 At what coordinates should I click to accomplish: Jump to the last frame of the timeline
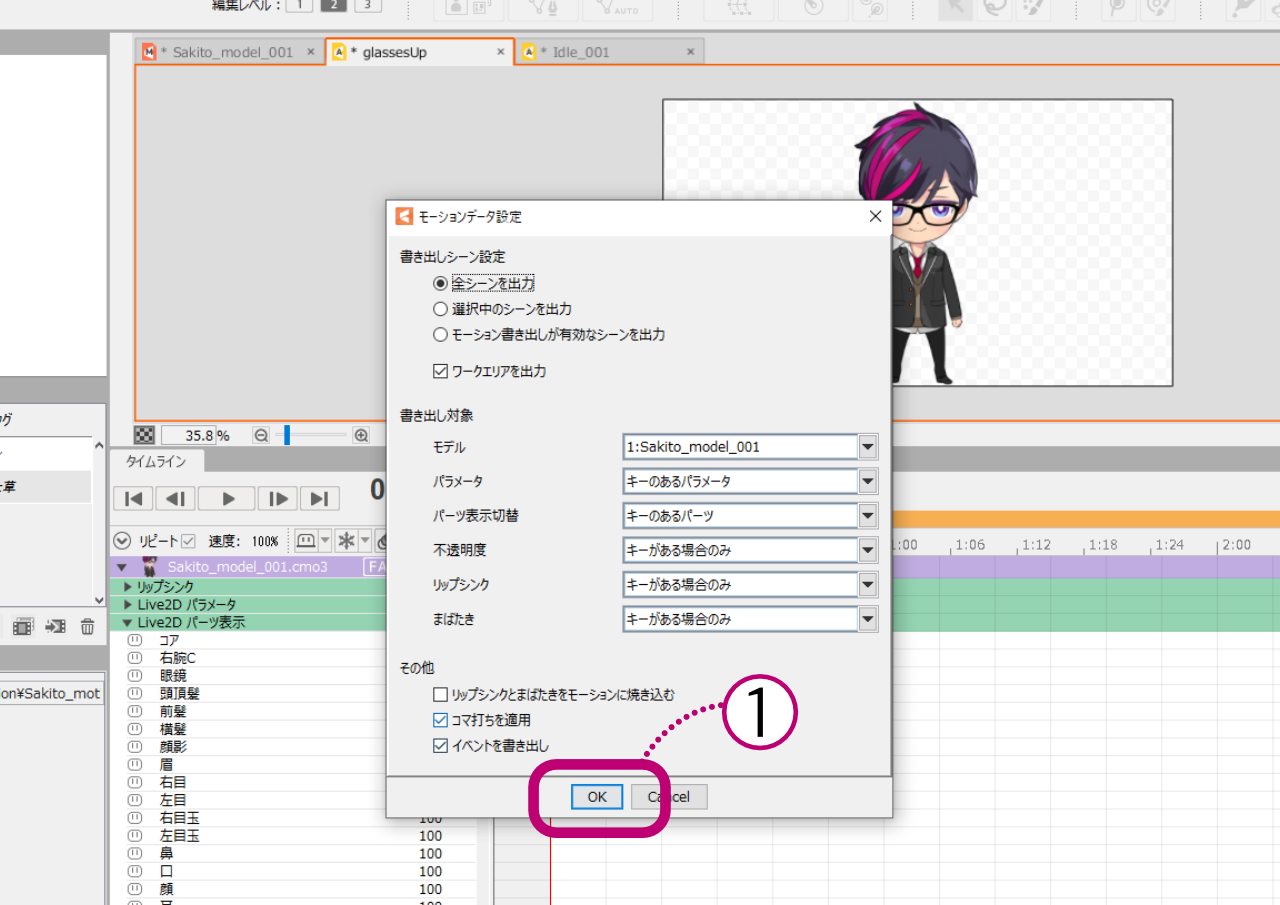pyautogui.click(x=319, y=498)
